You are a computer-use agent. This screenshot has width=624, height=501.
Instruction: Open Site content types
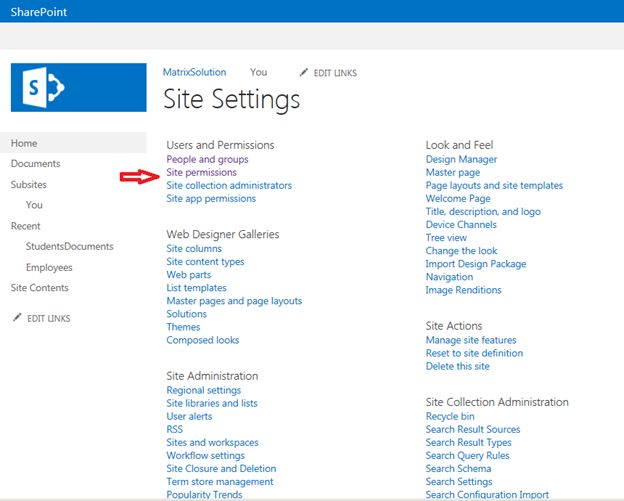(x=205, y=262)
